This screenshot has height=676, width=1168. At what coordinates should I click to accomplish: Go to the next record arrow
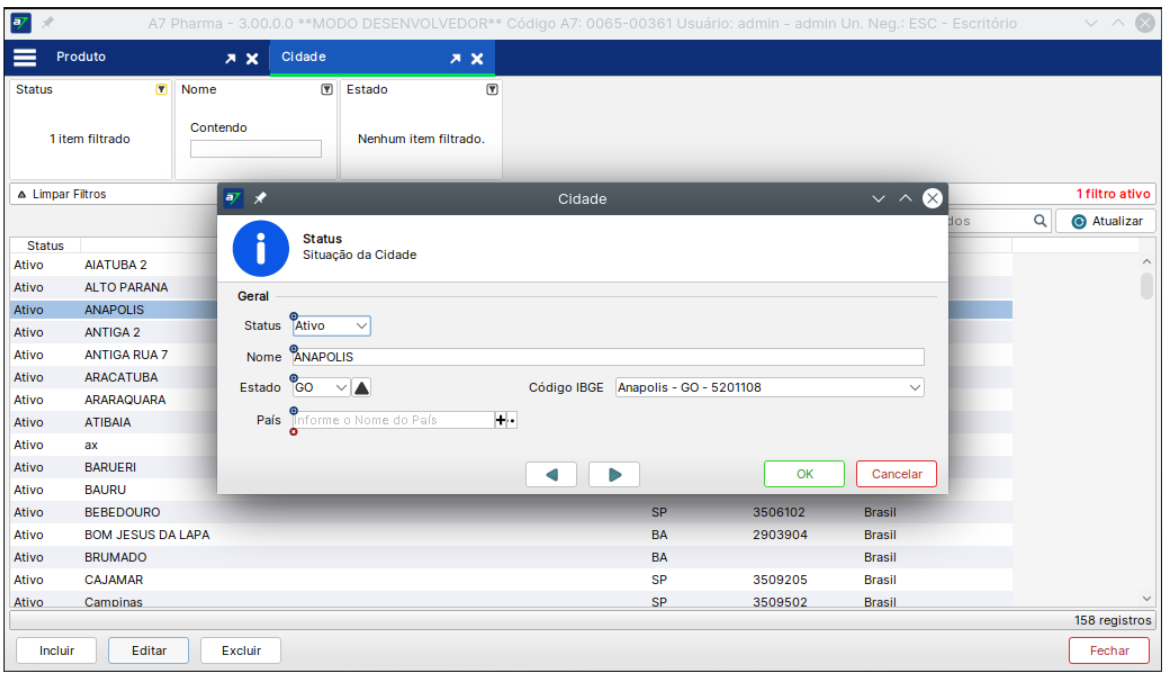(x=614, y=475)
